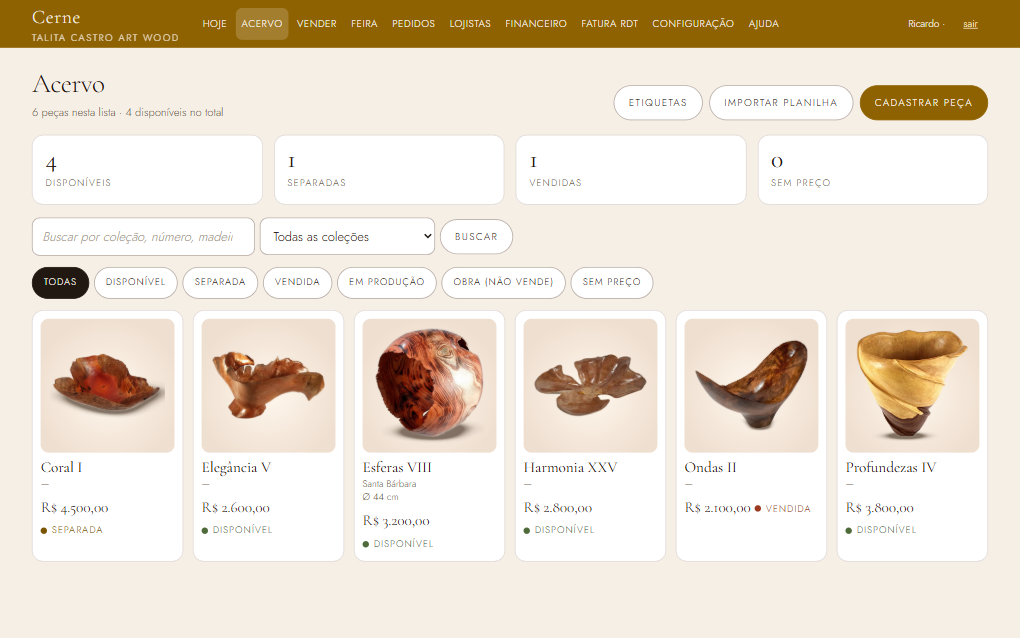
Task: Open the Coral I piece thumbnail
Action: 107,386
